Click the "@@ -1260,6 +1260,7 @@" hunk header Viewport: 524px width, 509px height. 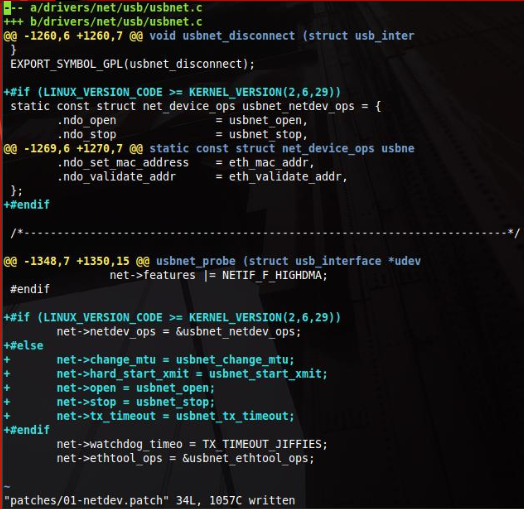(73, 36)
